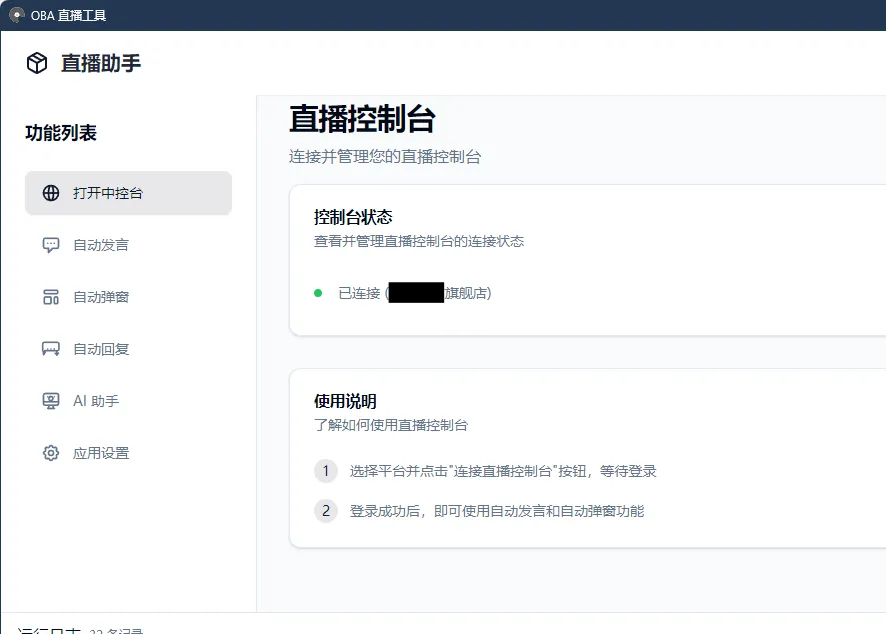The height and width of the screenshot is (634, 886).
Task: Click the message icon next to 自动回复
Action: pyautogui.click(x=50, y=348)
